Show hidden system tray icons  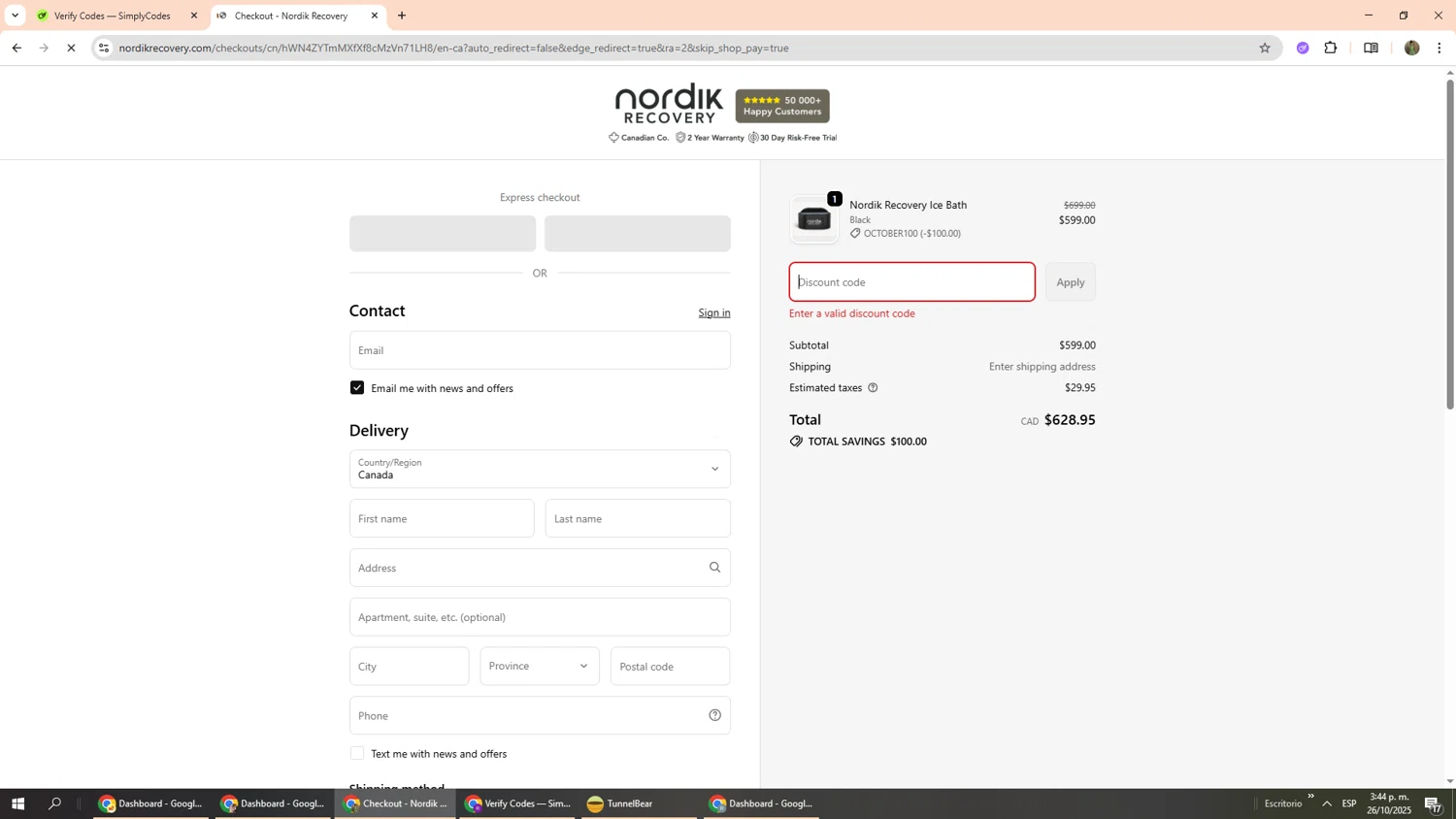coord(1327,803)
